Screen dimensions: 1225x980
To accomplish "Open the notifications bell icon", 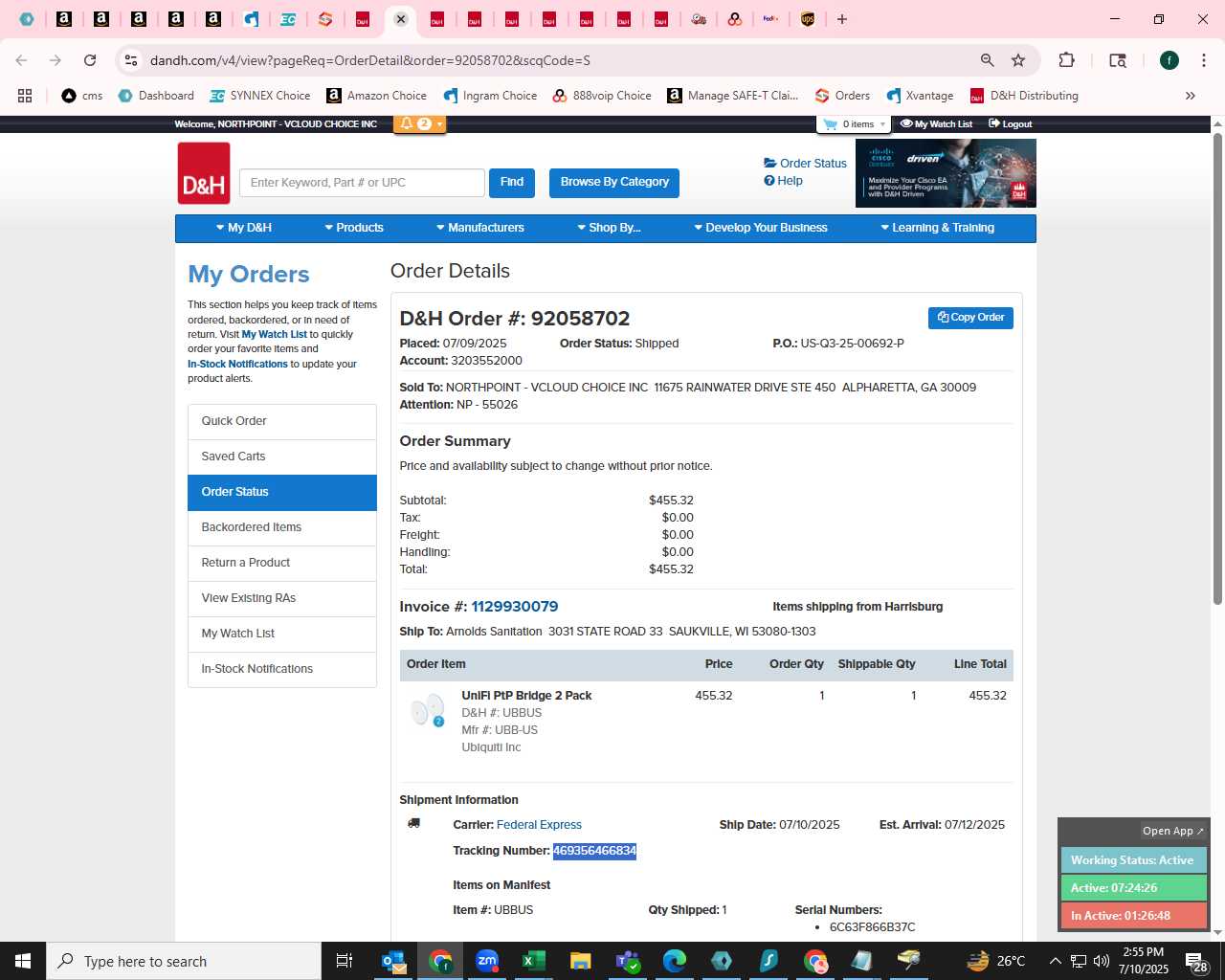I will pyautogui.click(x=407, y=123).
